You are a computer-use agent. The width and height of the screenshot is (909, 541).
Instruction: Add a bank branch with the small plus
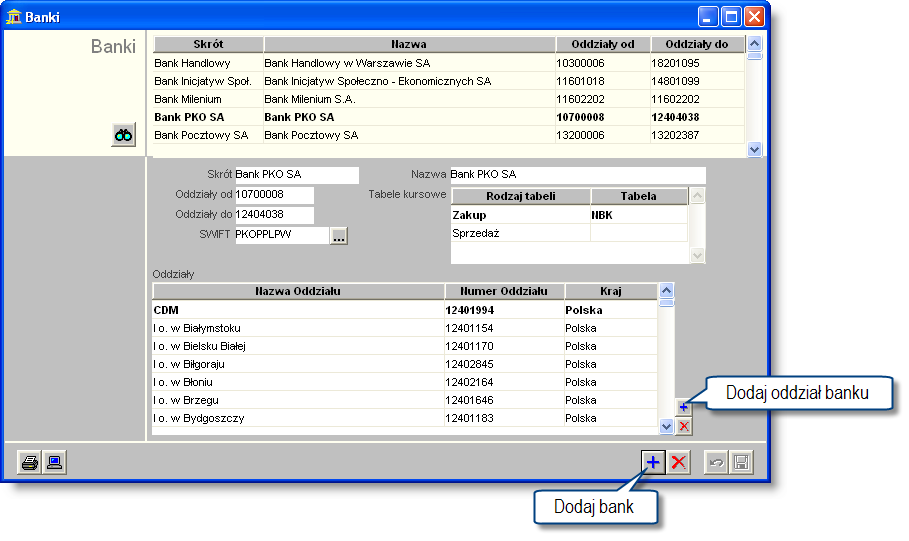[683, 407]
